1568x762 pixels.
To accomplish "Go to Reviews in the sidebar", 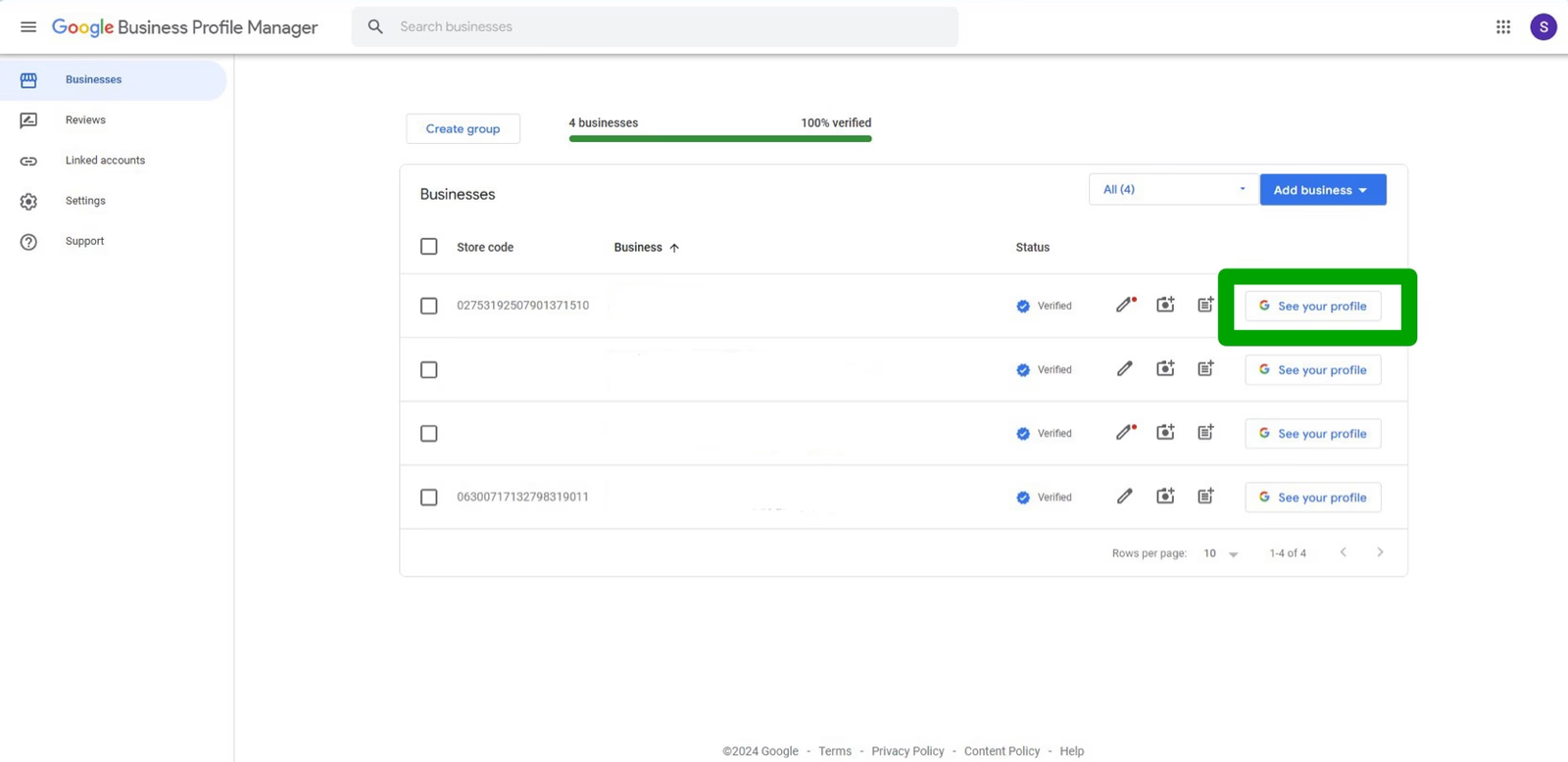I will coord(85,120).
